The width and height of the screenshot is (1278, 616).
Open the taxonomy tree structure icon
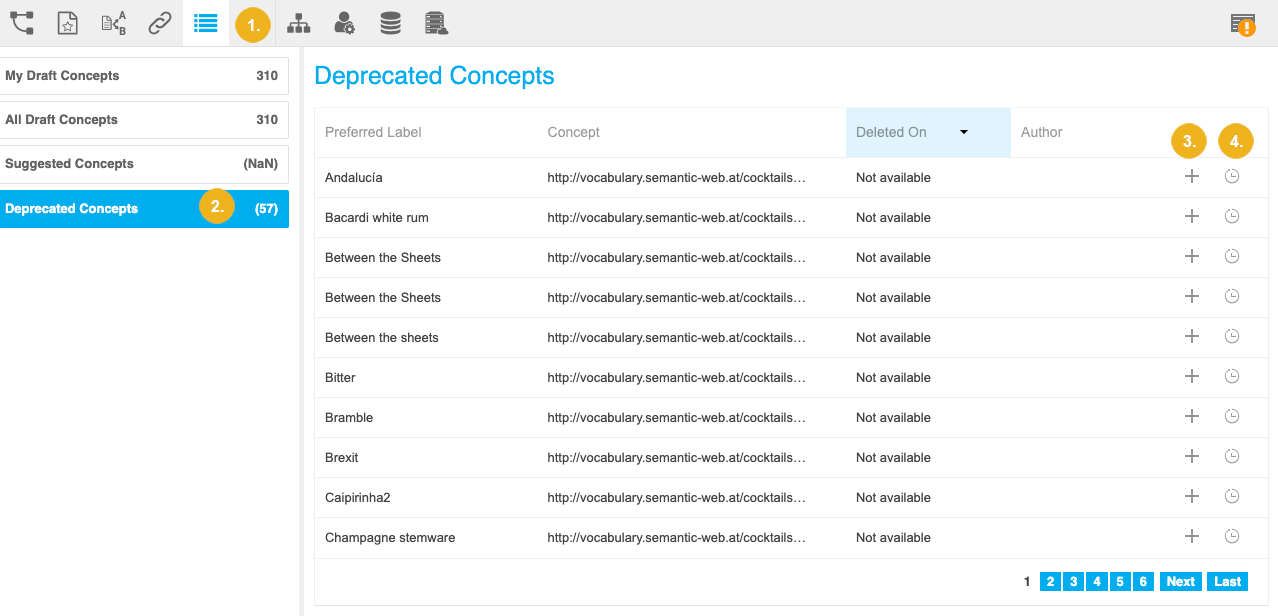click(x=298, y=23)
